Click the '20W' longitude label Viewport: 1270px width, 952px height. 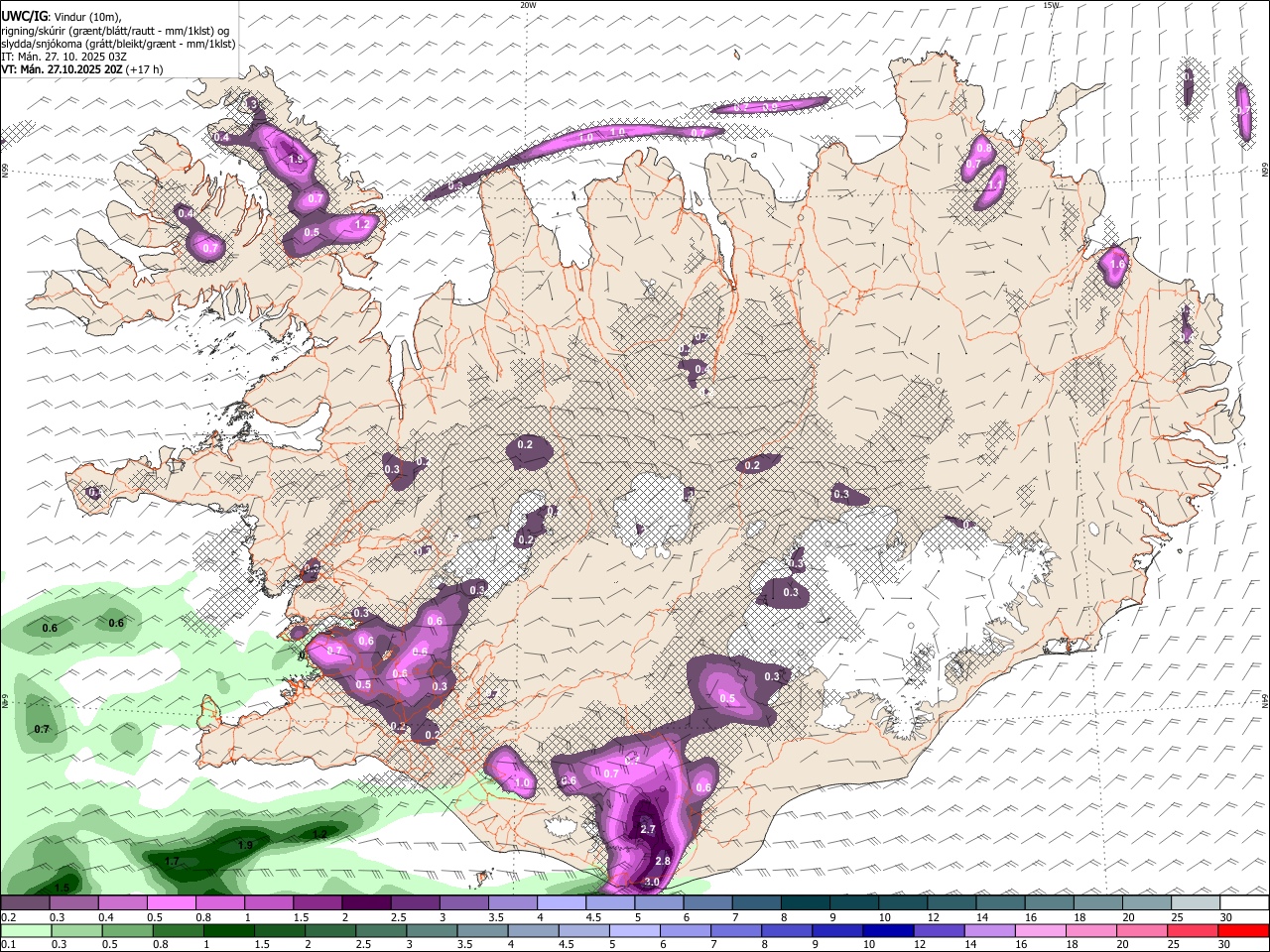click(528, 5)
